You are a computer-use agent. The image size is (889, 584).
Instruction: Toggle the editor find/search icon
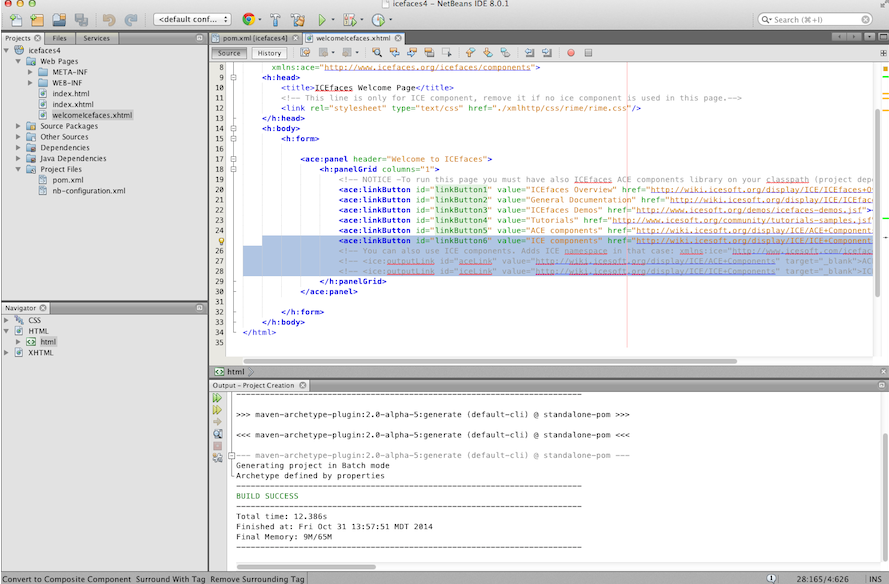378,53
